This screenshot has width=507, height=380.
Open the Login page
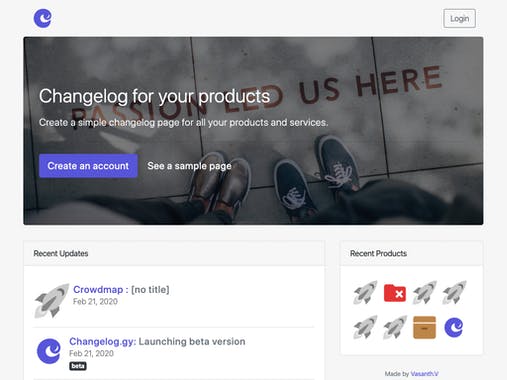coord(459,18)
